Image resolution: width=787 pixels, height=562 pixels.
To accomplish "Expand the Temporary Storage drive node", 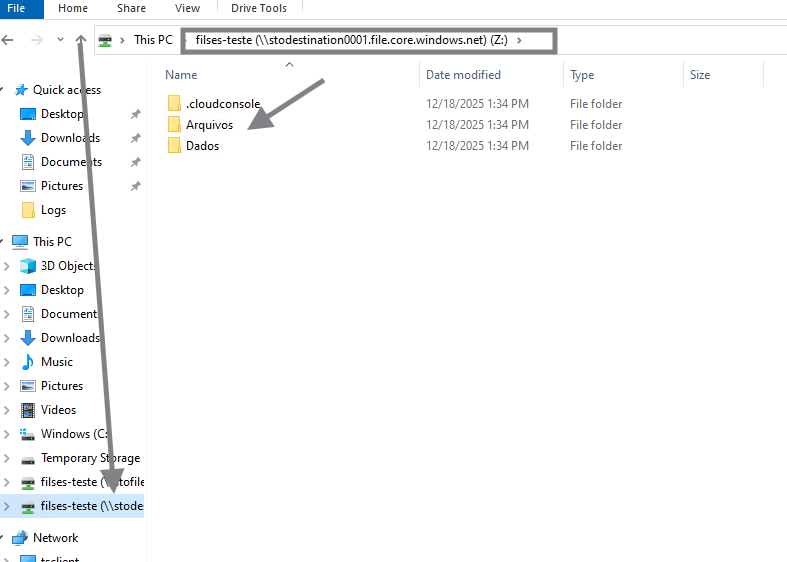I will tap(7, 458).
